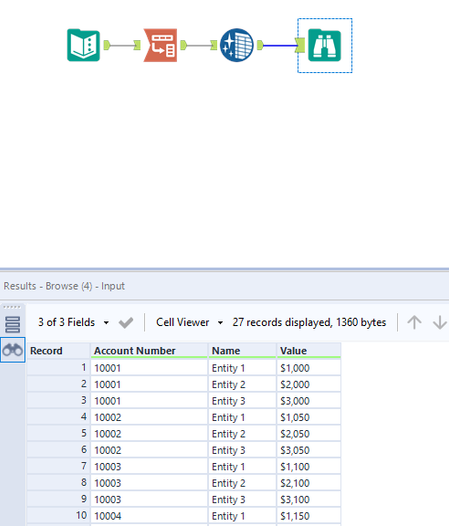Click the Input Data tool output anchor
Image resolution: width=449 pixels, height=526 pixels.
[107, 45]
